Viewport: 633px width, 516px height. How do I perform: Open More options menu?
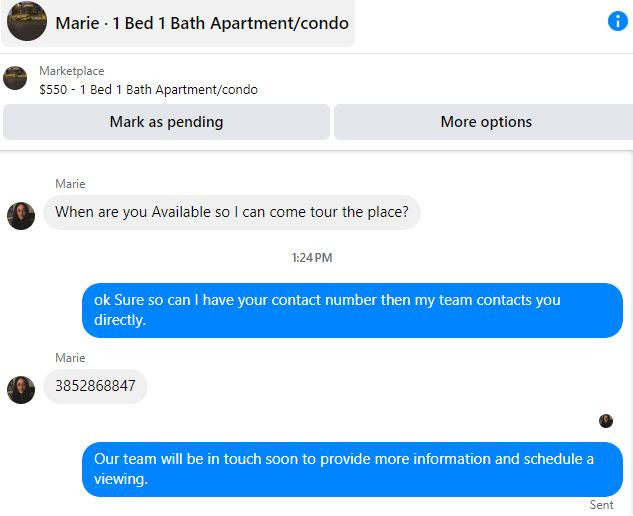(486, 122)
